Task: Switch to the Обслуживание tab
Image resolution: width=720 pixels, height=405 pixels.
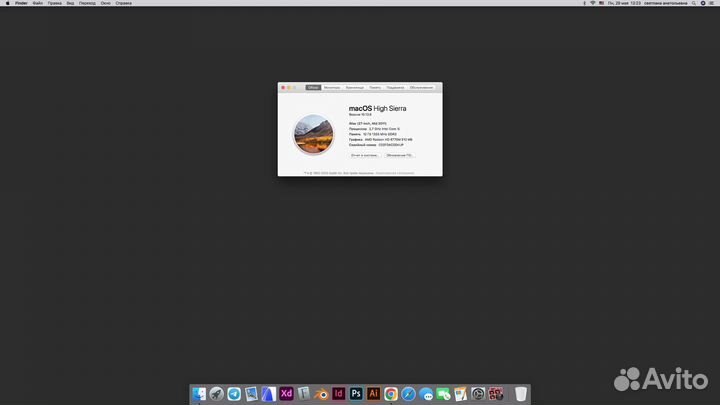Action: coord(421,87)
